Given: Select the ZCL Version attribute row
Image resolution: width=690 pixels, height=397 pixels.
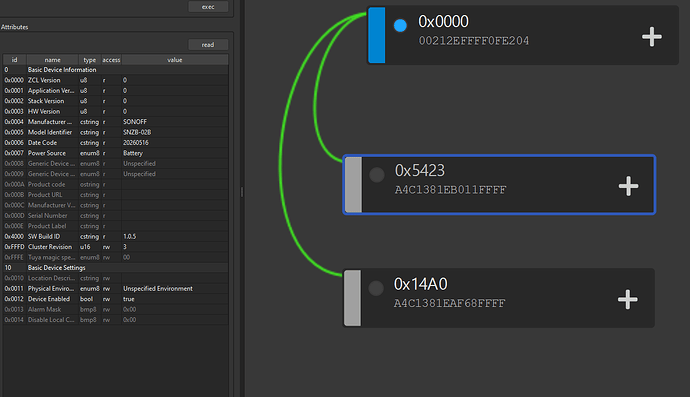Looking at the screenshot, I should tap(116, 80).
